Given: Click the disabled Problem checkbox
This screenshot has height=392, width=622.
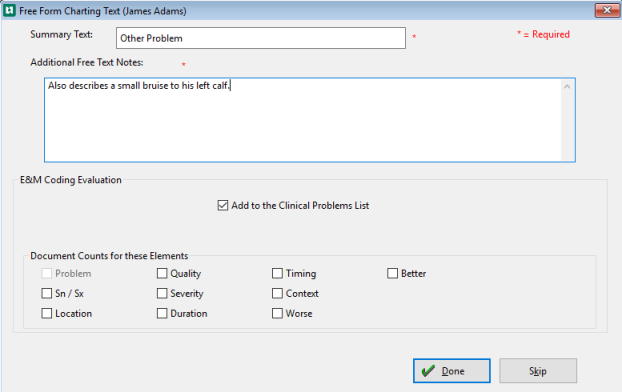Looking at the screenshot, I should (46, 273).
